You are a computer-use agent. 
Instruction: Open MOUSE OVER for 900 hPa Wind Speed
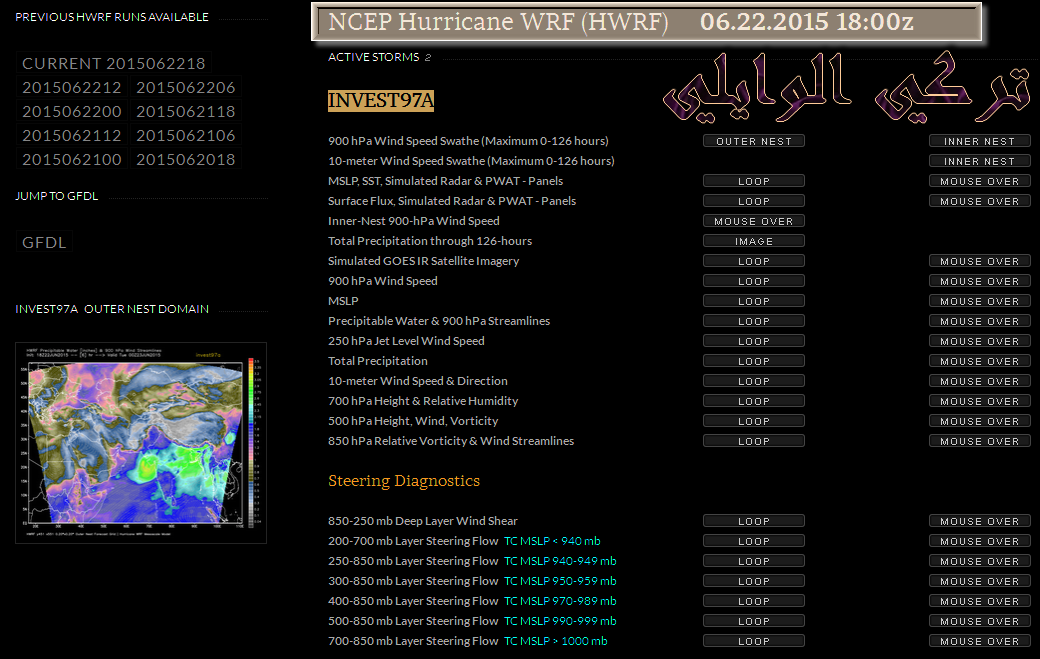pyautogui.click(x=980, y=281)
